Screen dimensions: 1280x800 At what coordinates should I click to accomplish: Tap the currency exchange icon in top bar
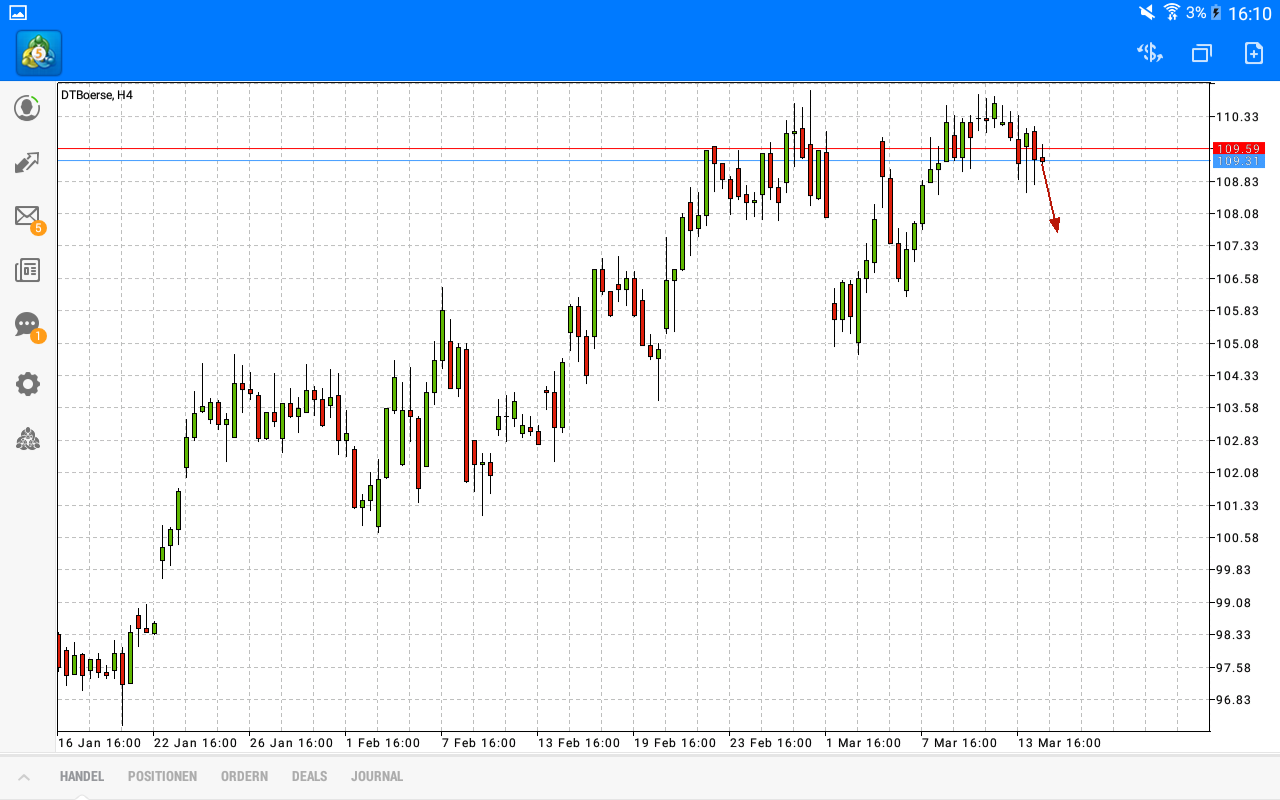point(1149,53)
